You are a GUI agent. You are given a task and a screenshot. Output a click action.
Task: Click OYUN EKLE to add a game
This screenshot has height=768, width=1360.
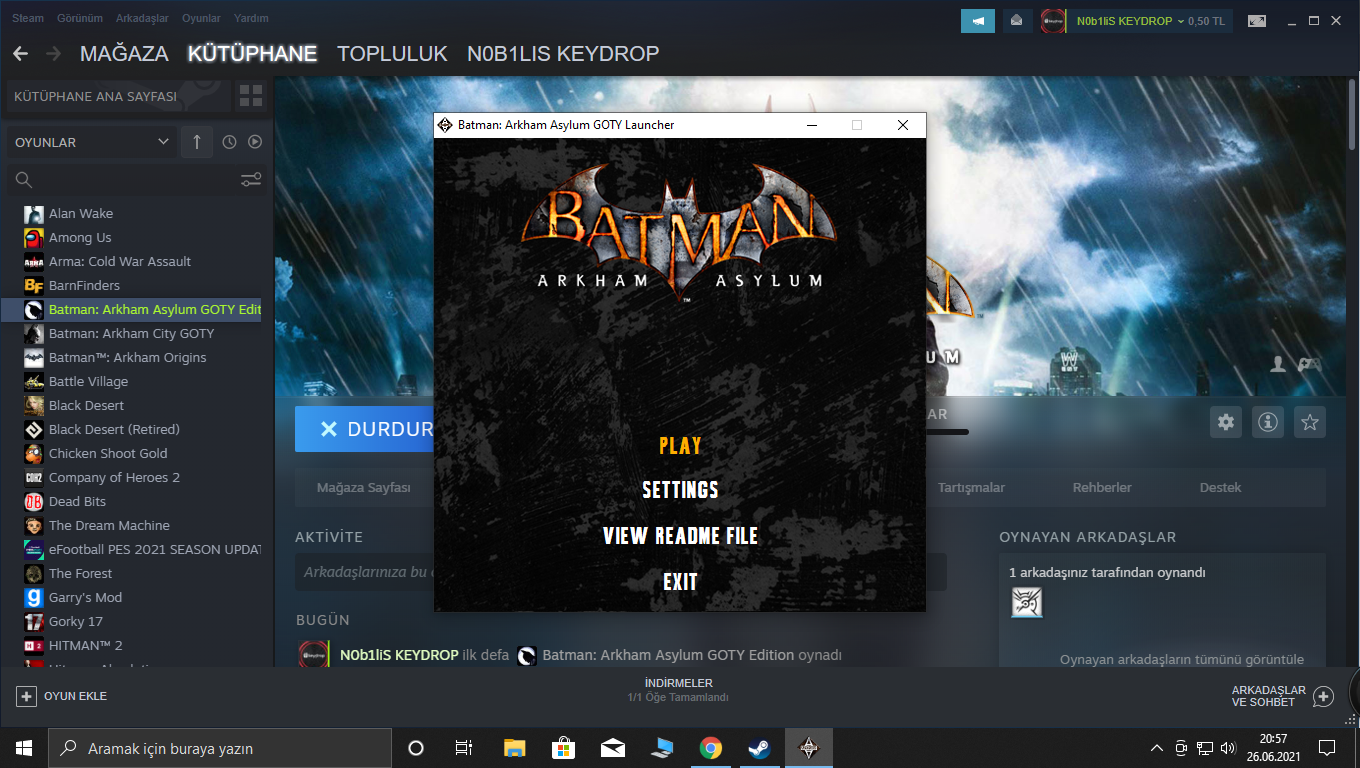[62, 696]
